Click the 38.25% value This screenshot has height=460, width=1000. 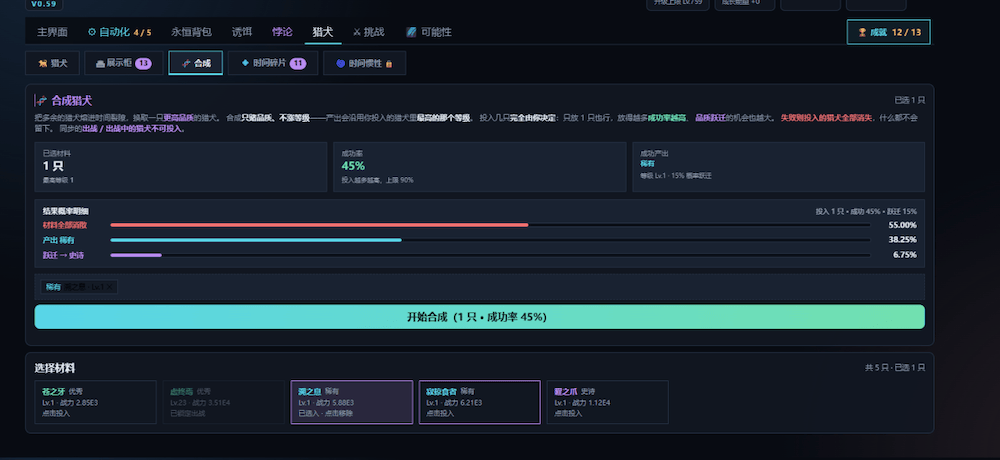pyautogui.click(x=902, y=240)
